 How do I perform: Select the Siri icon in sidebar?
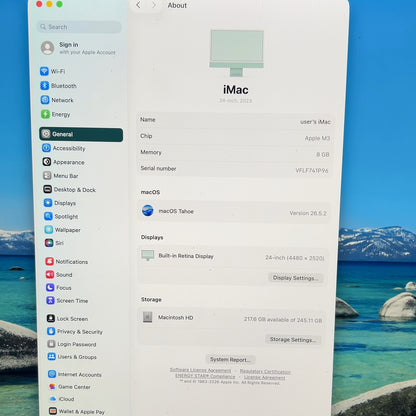[49, 243]
